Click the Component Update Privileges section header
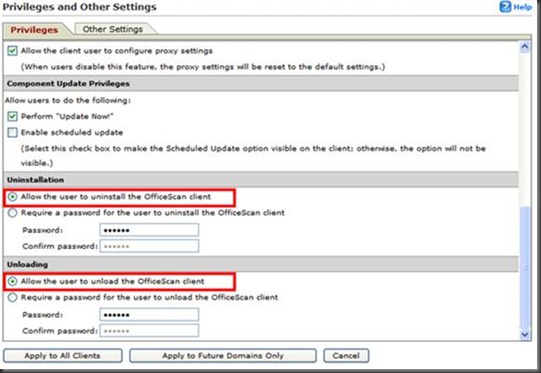This screenshot has width=541, height=373. tap(260, 84)
